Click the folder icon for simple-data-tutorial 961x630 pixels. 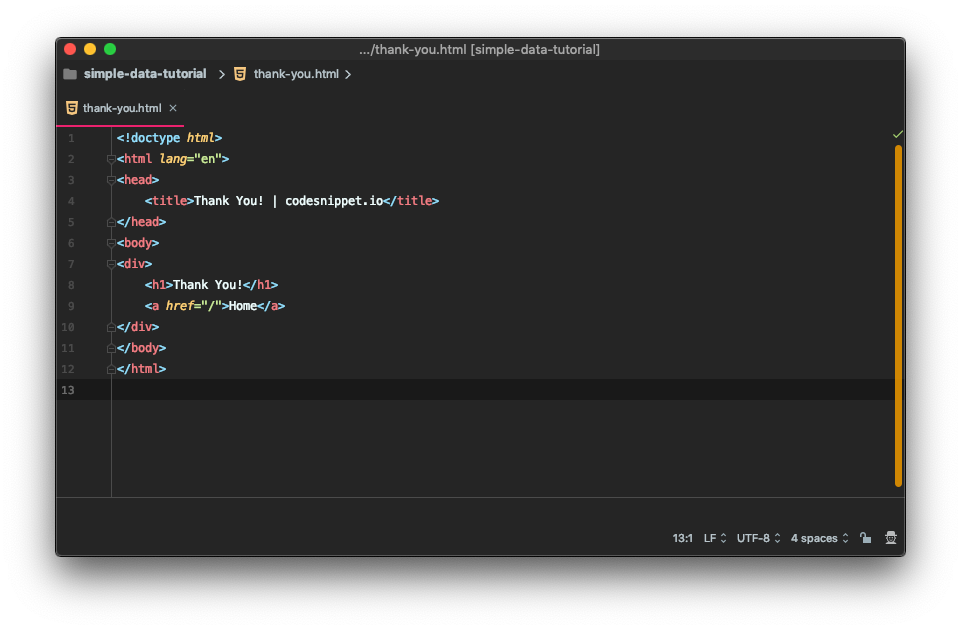70,74
